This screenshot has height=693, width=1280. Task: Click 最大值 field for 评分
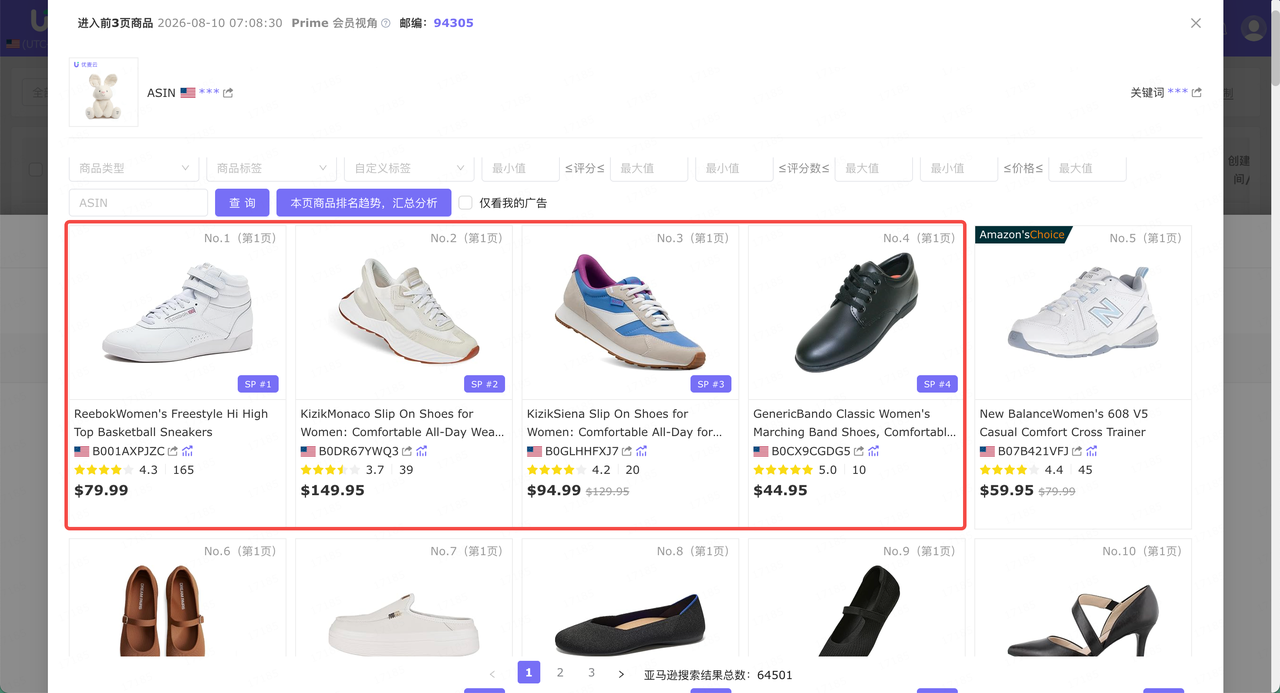point(648,168)
